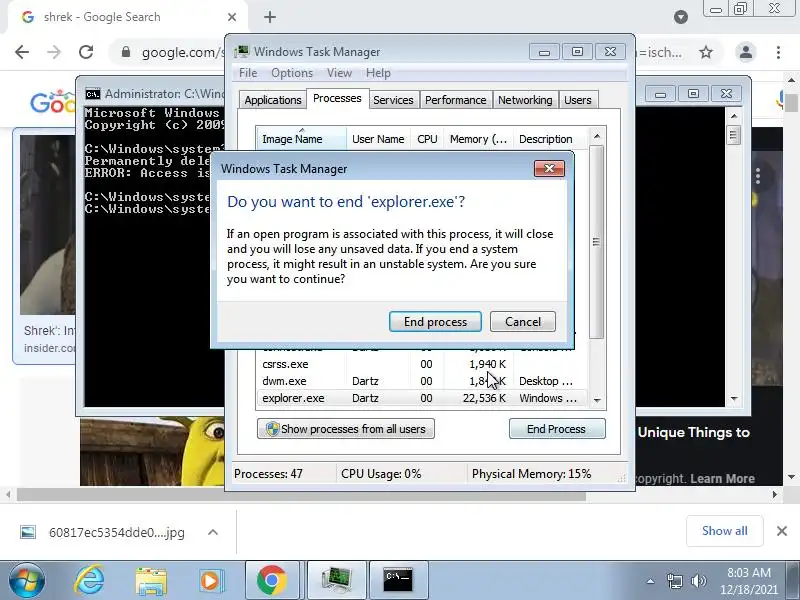Confirm End process in the dialog
800x600 pixels.
[435, 321]
